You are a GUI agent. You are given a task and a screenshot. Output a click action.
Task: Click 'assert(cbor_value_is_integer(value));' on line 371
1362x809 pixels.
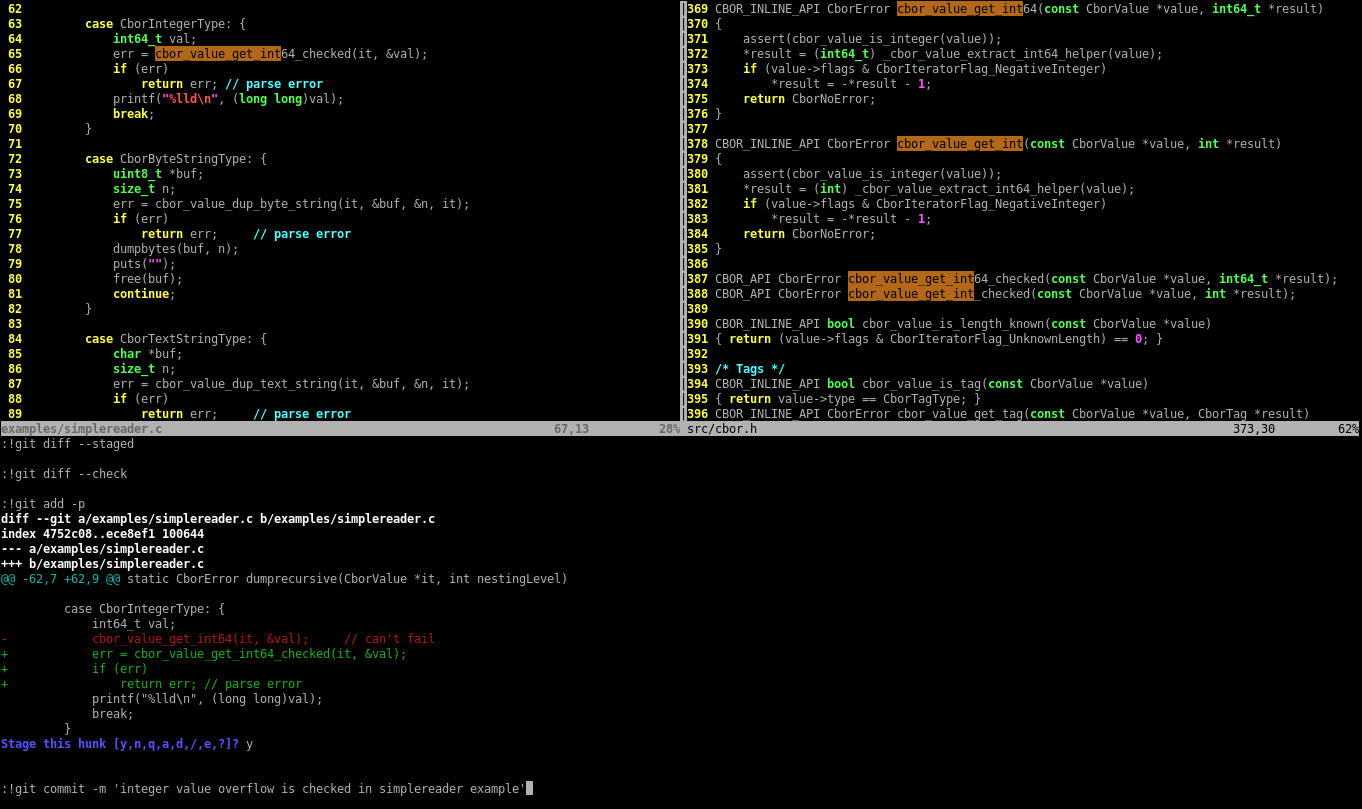(x=872, y=39)
